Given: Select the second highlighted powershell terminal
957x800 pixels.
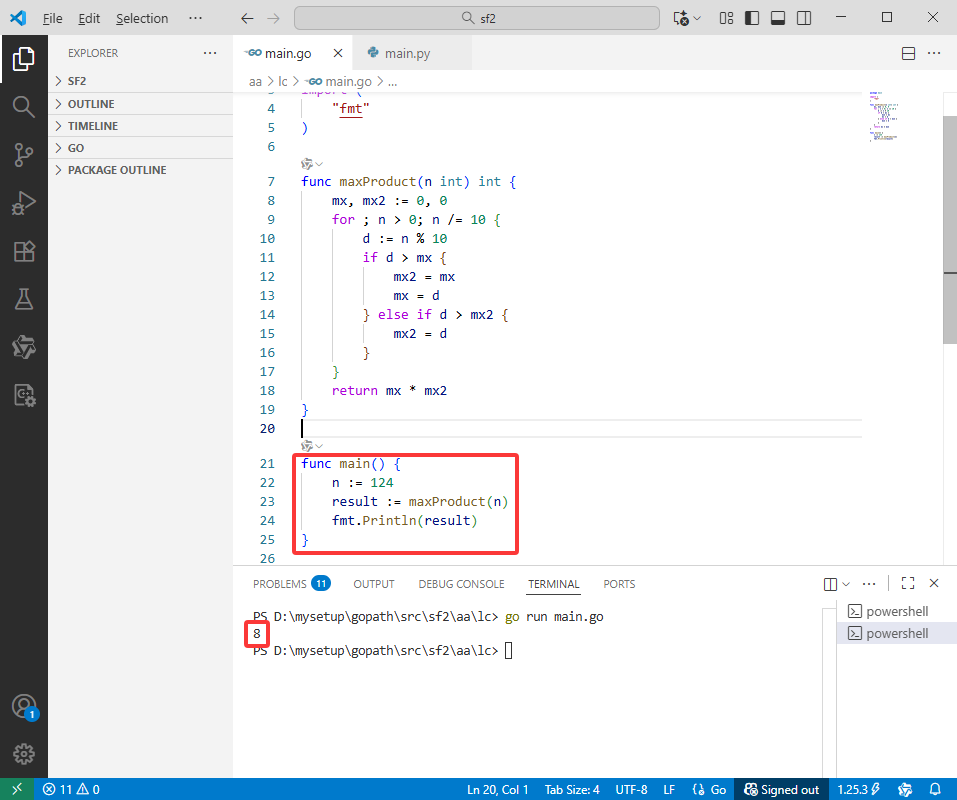Looking at the screenshot, I should coord(896,633).
